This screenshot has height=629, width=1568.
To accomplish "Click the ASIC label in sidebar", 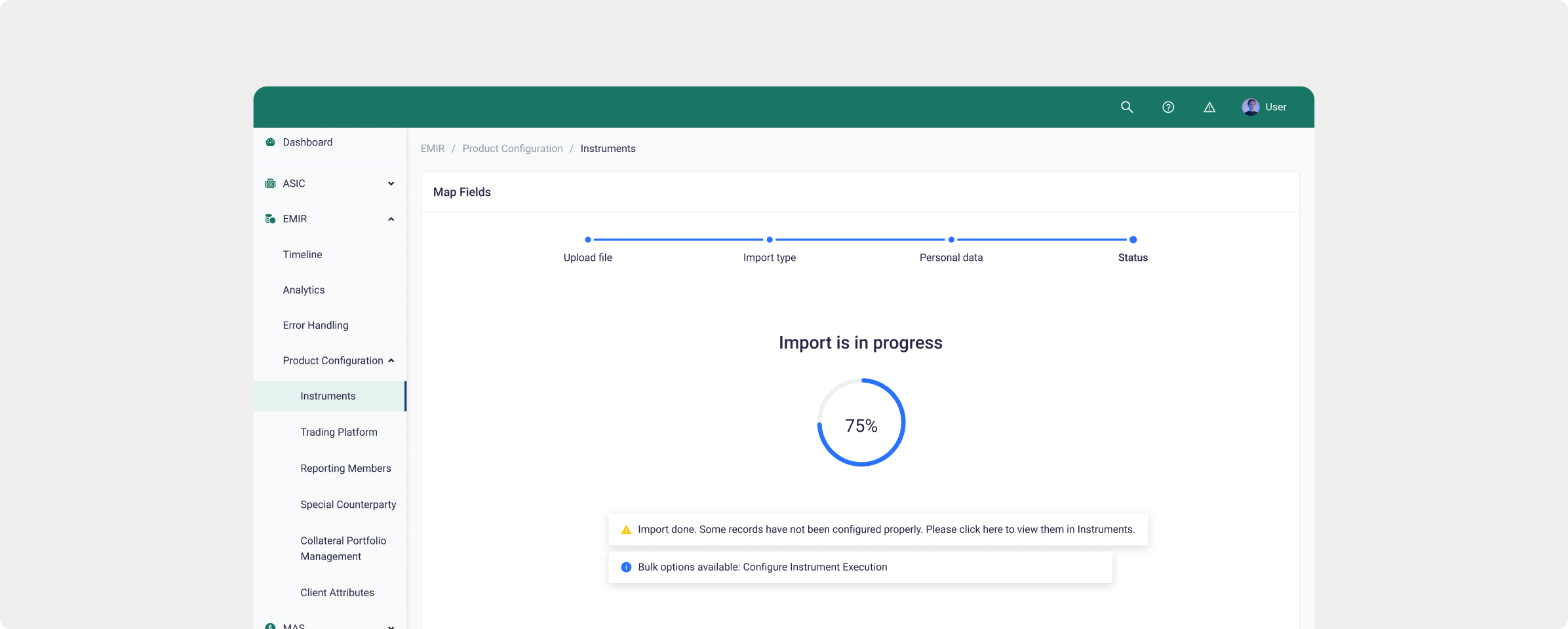I will [294, 183].
